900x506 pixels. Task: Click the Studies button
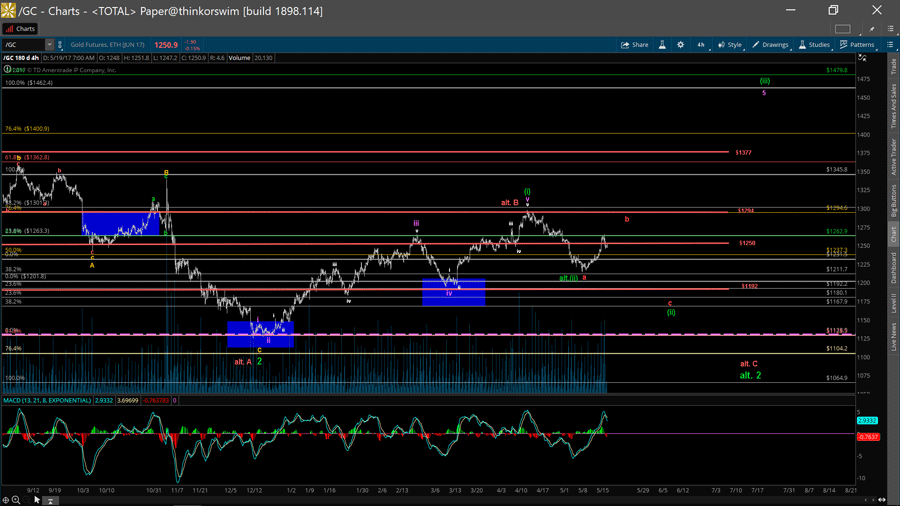[814, 45]
